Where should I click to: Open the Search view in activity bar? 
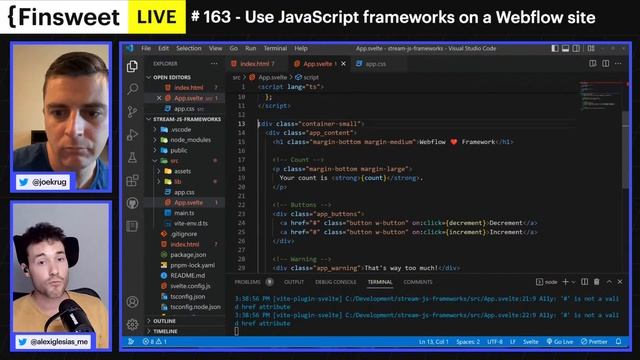(x=132, y=89)
